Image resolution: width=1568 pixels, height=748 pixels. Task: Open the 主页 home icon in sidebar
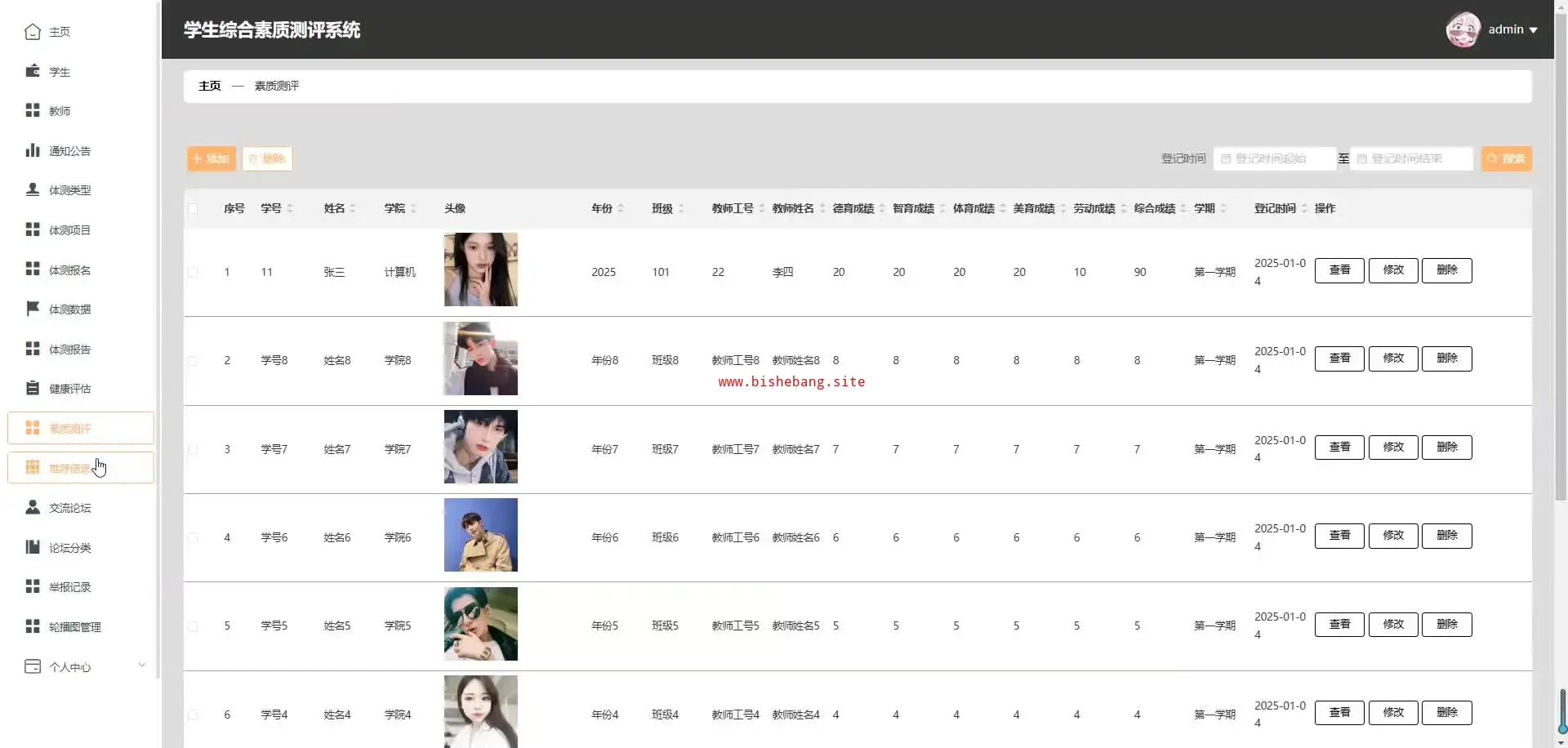coord(33,32)
